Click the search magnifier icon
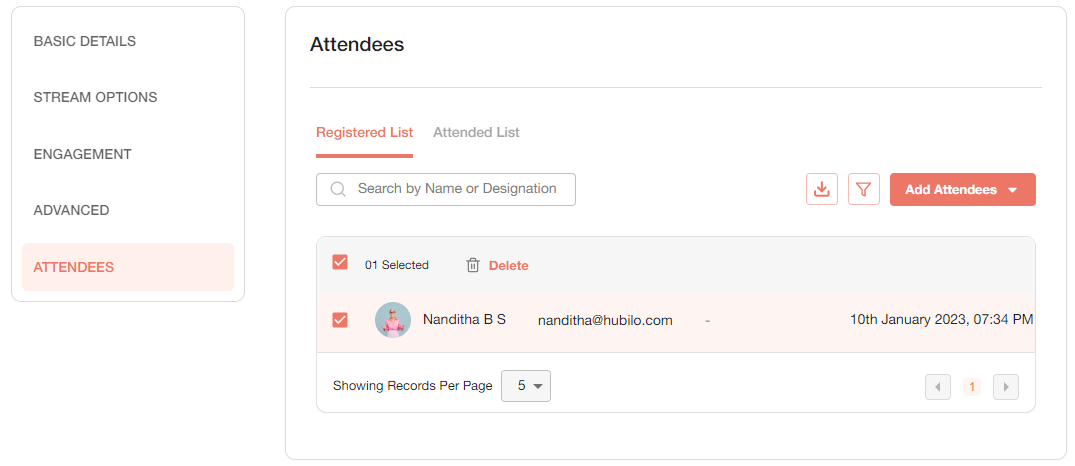 [x=337, y=189]
